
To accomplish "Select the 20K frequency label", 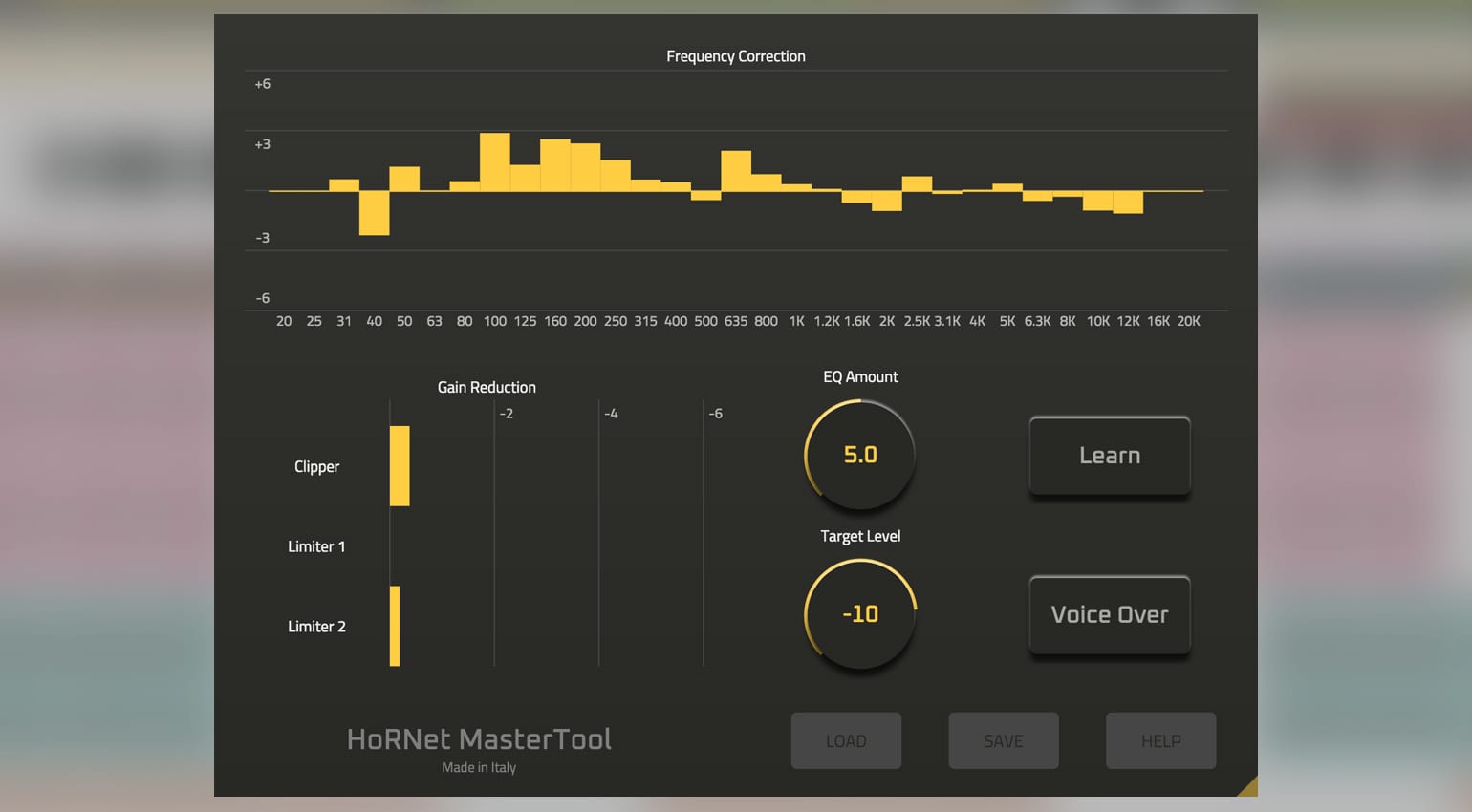I will 1188,321.
